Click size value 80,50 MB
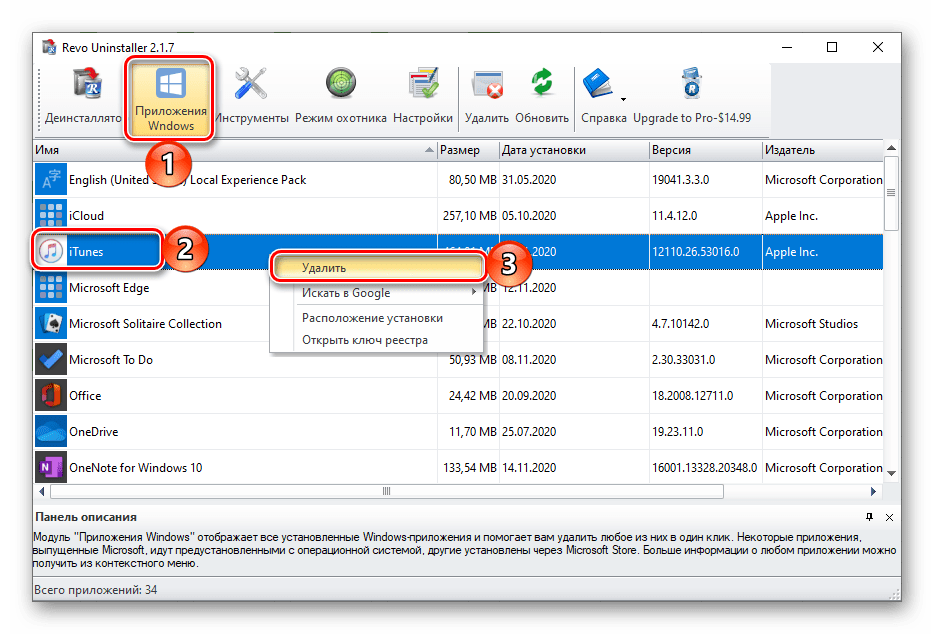This screenshot has width=934, height=634. (x=472, y=179)
